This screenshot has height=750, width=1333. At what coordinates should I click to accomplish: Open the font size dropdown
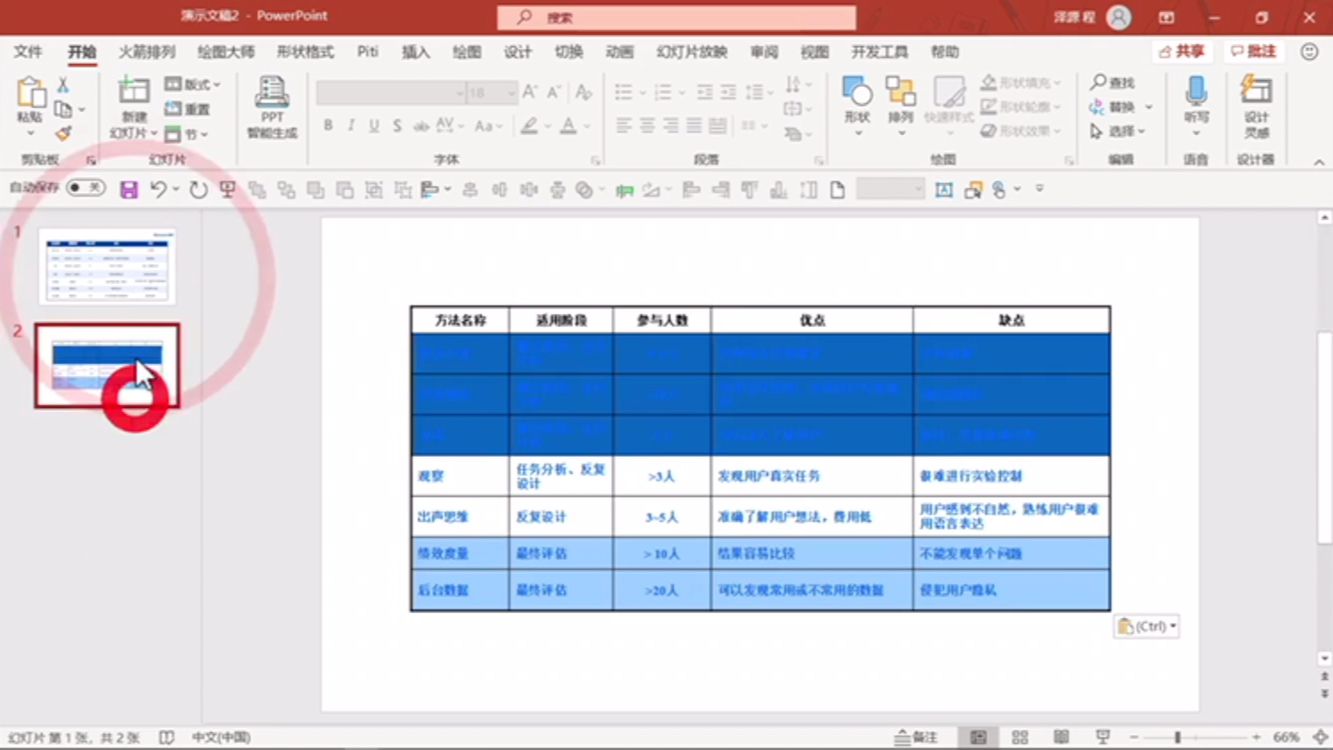(x=512, y=93)
